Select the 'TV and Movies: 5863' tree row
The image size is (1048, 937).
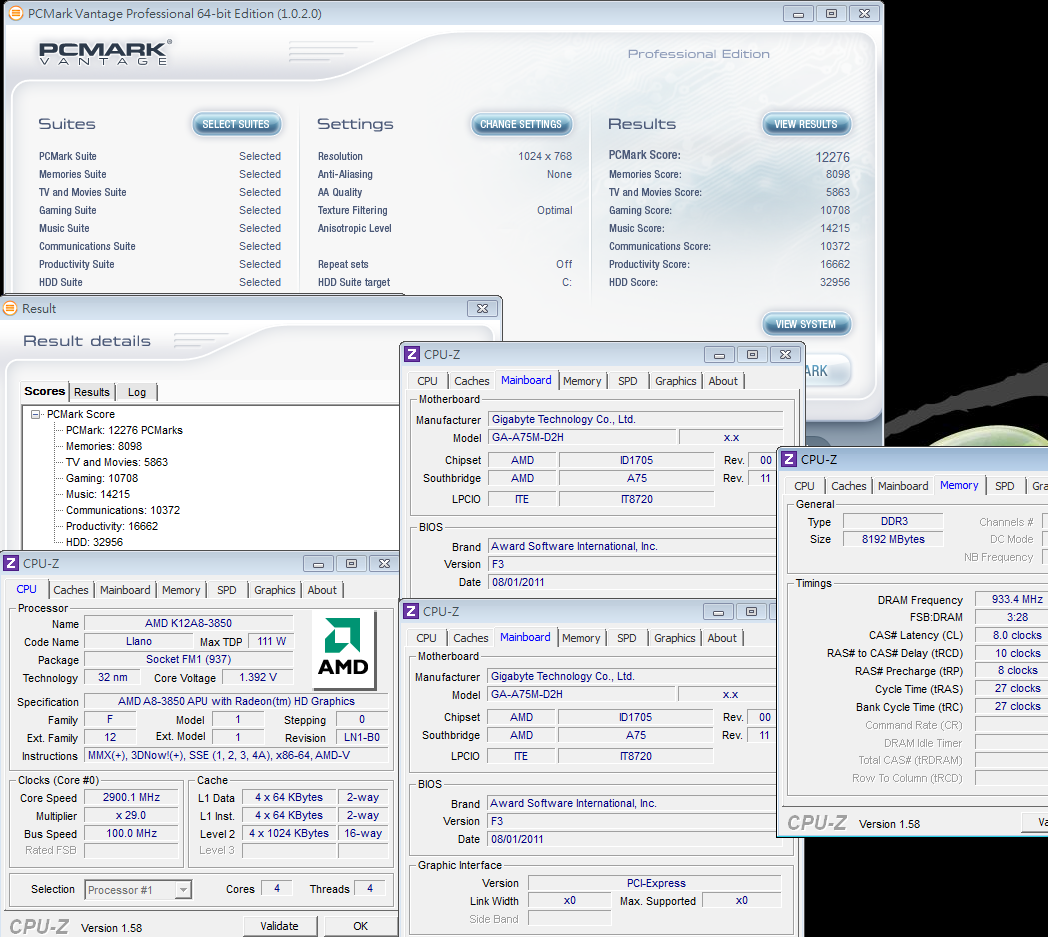(117, 462)
